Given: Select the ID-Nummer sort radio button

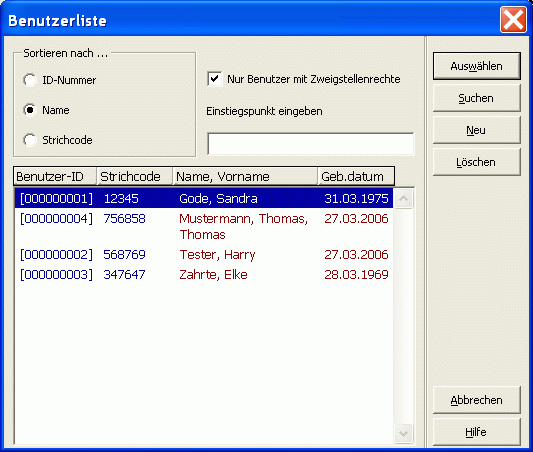Looking at the screenshot, I should pyautogui.click(x=30, y=80).
